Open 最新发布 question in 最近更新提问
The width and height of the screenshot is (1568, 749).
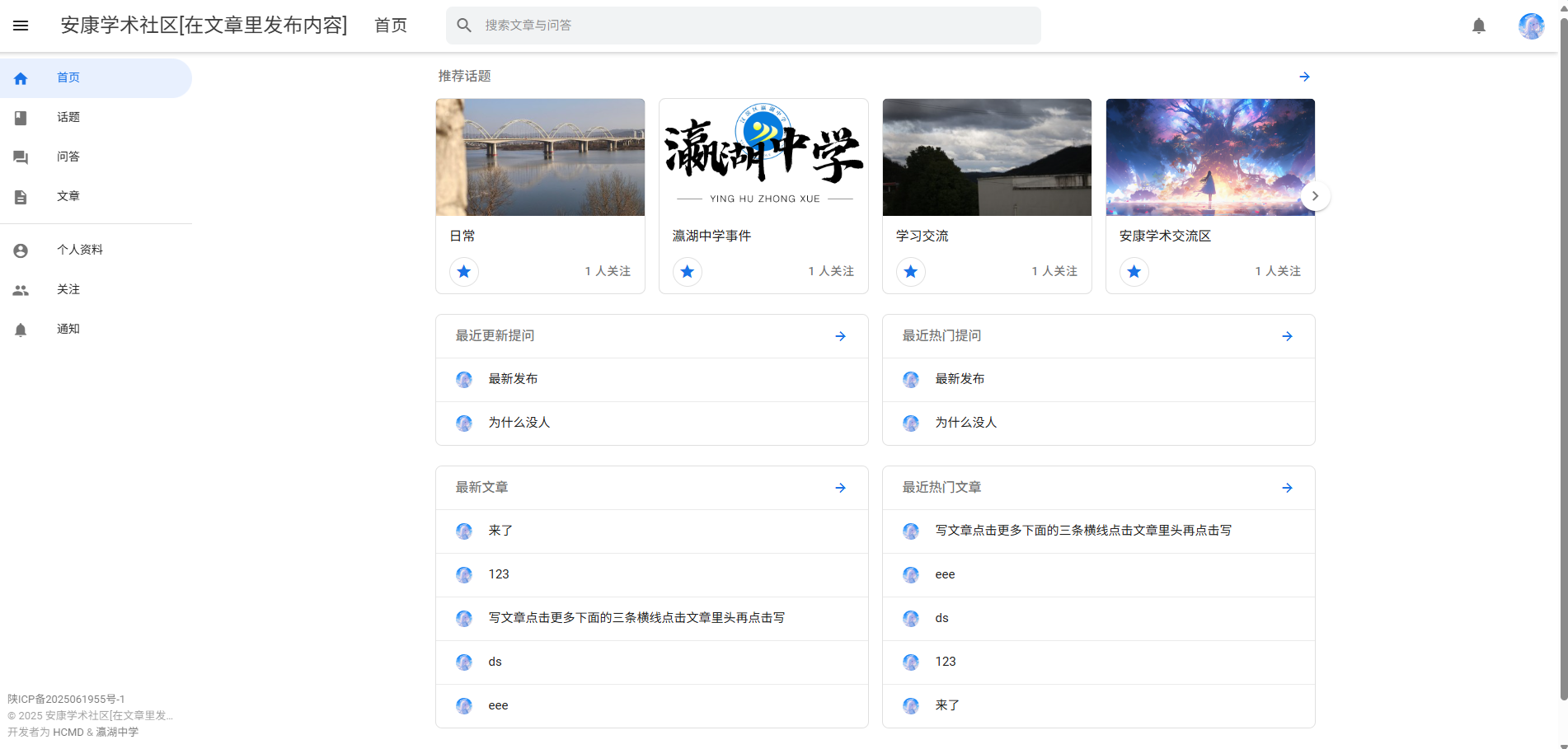point(652,380)
